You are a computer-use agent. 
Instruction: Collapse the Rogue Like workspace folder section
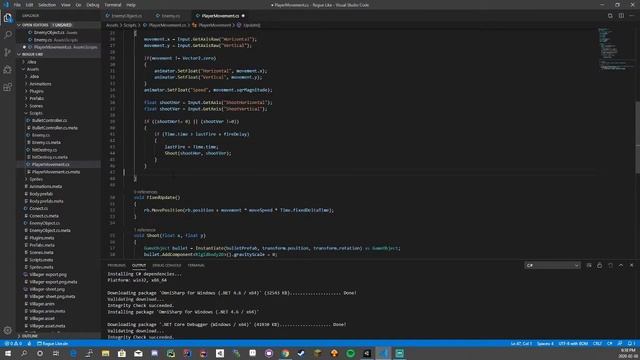(x=58, y=54)
